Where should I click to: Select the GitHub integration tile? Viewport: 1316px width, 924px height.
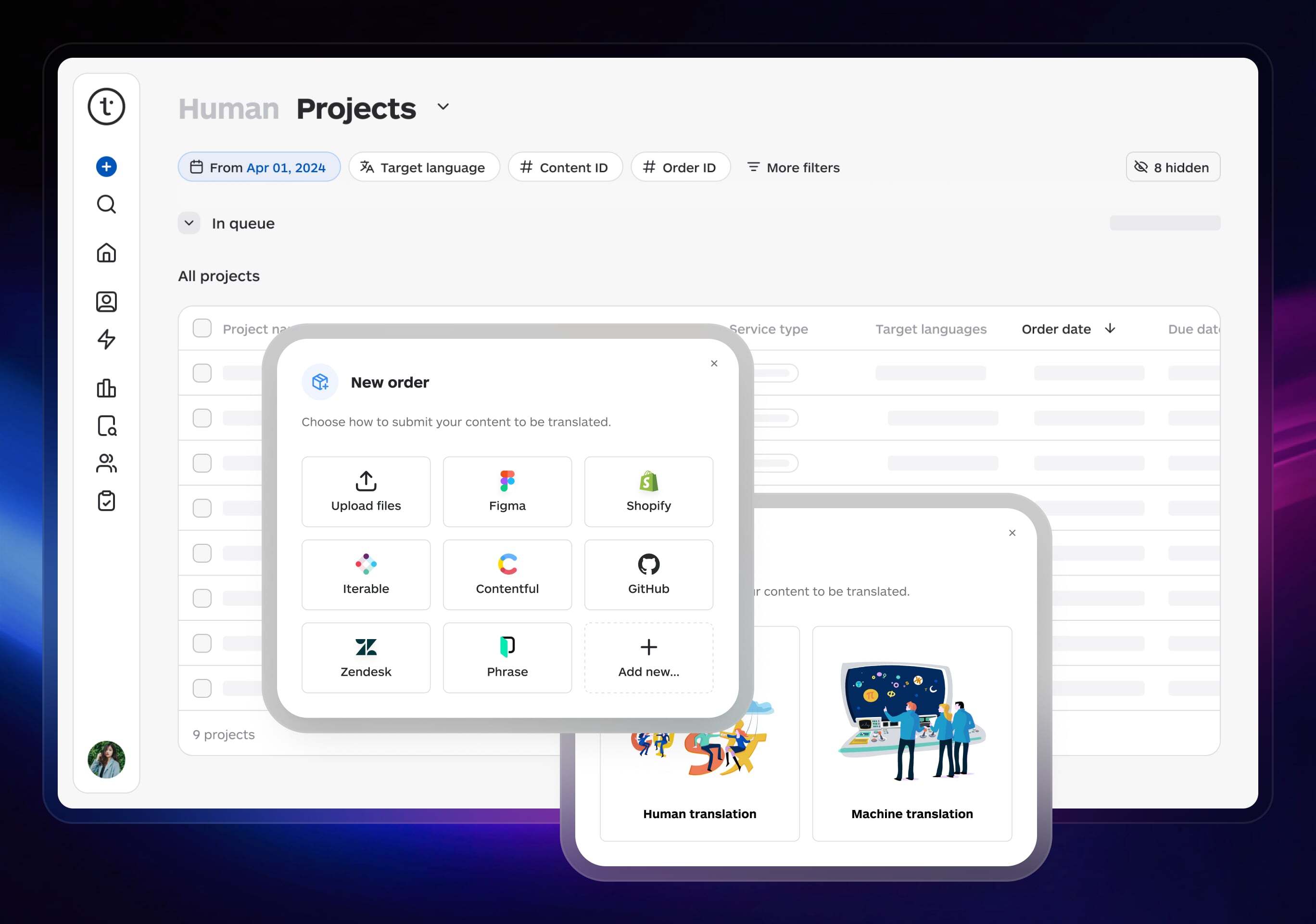pos(648,574)
